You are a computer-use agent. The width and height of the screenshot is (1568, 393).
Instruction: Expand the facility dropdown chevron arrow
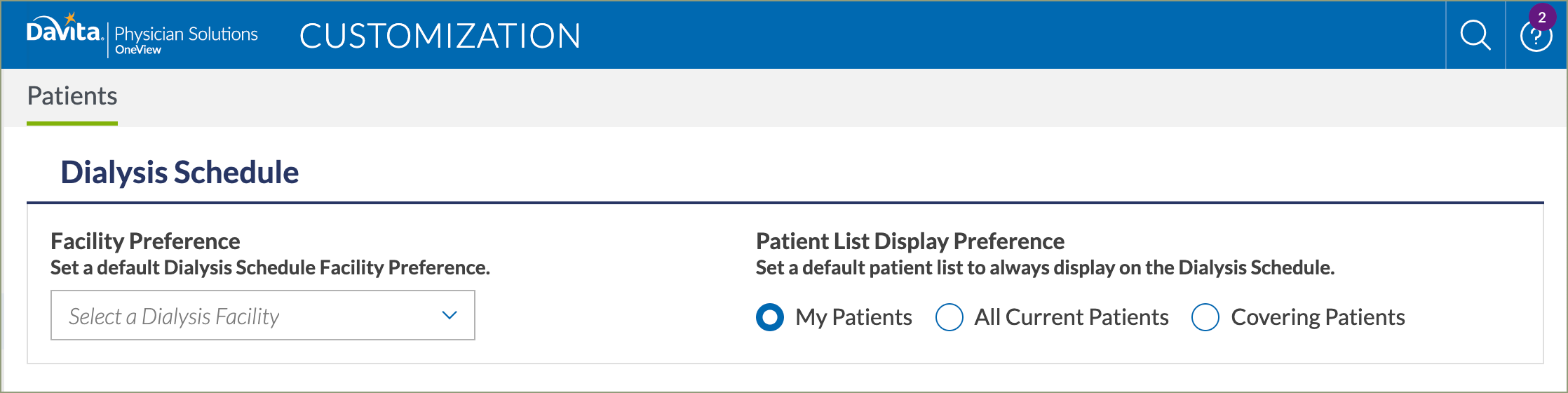tap(450, 316)
